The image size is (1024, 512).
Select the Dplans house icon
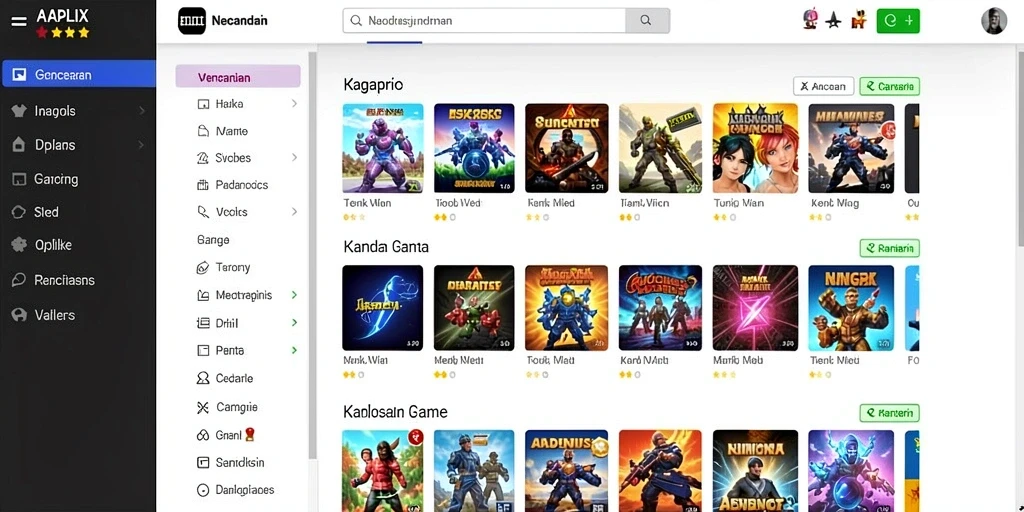(x=19, y=145)
